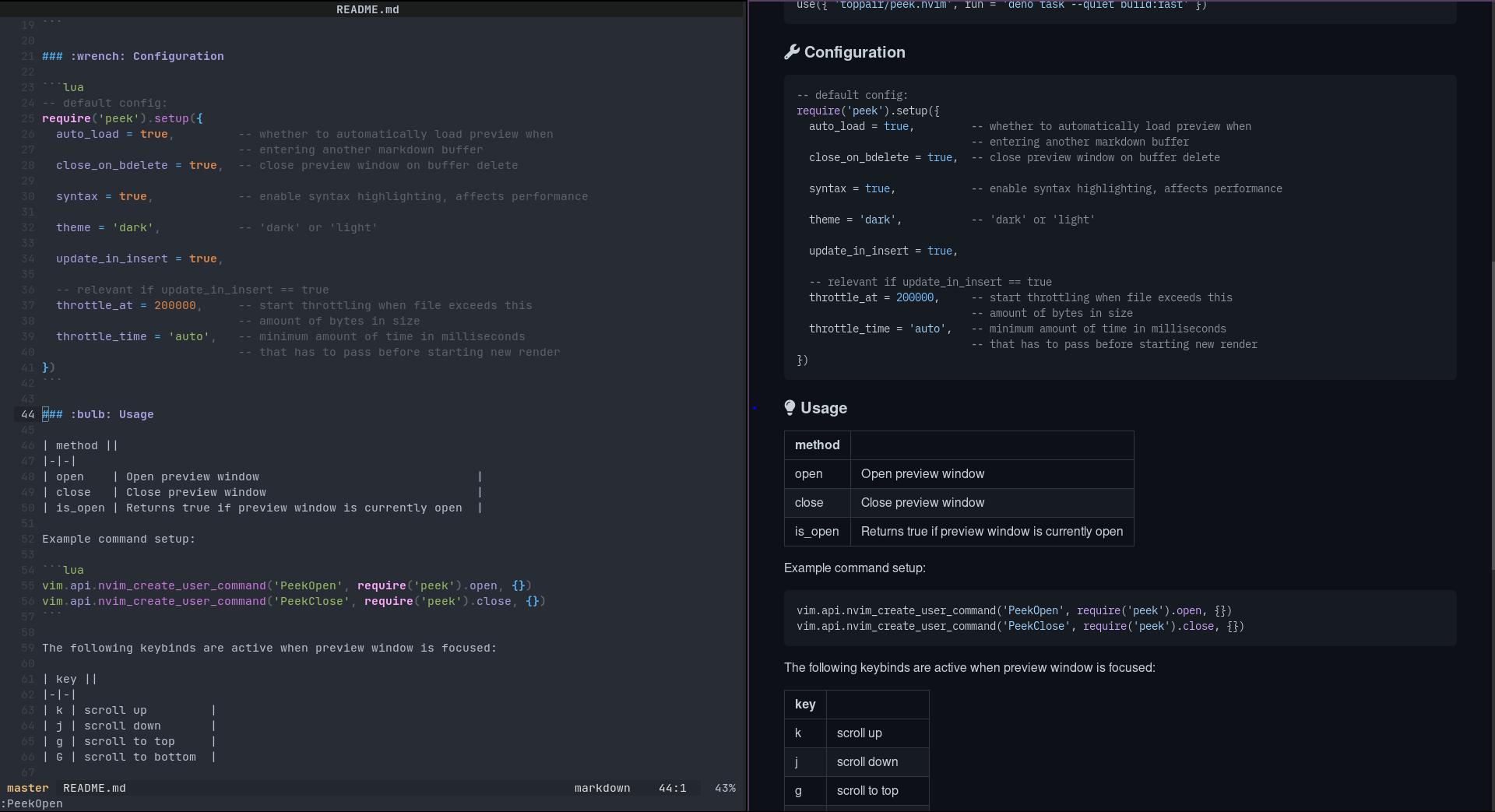Viewport: 1495px width, 812px height.
Task: Click the Configuration heading in preview
Action: point(854,52)
